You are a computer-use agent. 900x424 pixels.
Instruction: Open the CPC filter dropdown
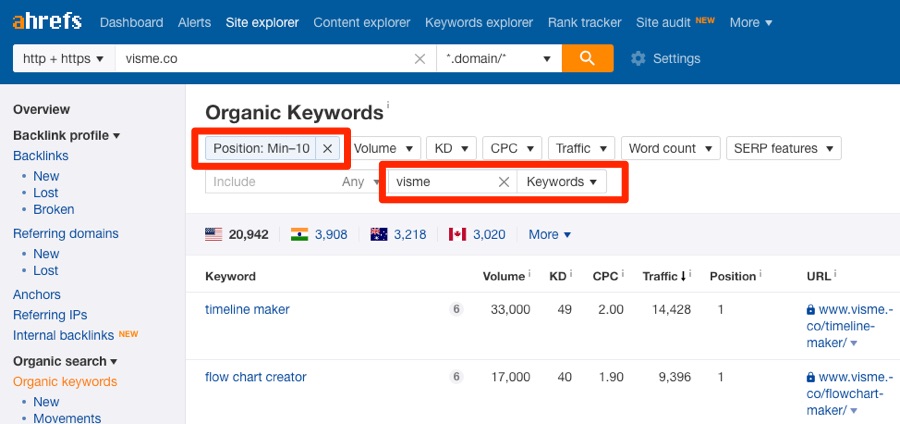[512, 148]
